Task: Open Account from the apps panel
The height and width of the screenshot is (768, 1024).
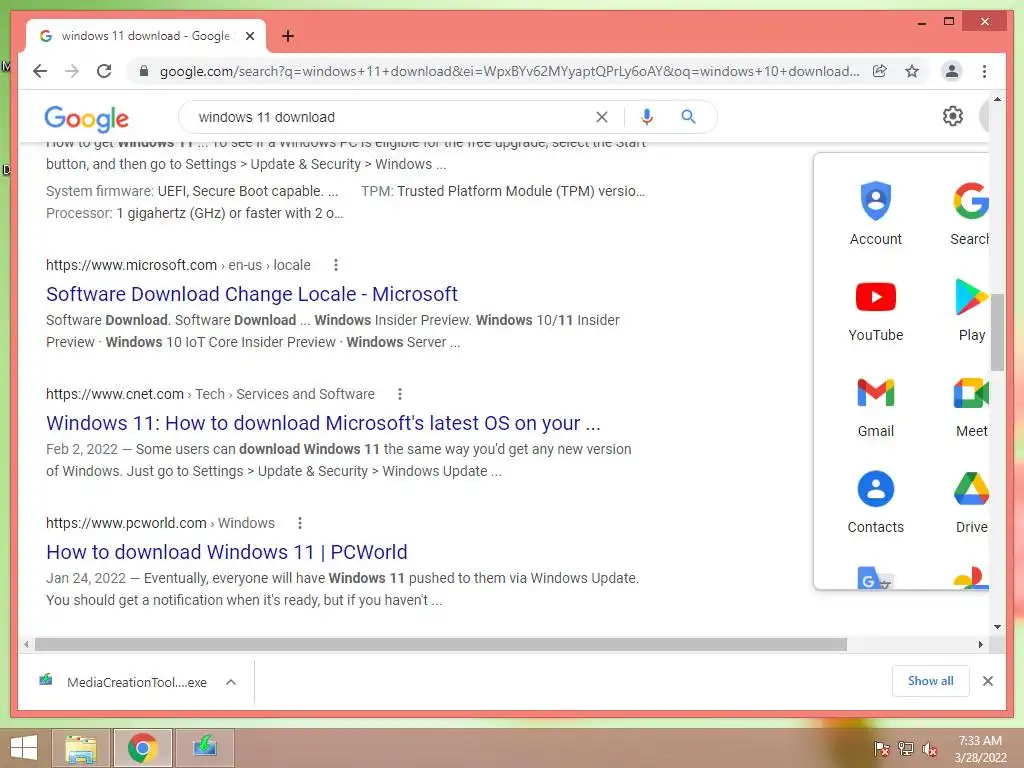Action: click(x=875, y=214)
